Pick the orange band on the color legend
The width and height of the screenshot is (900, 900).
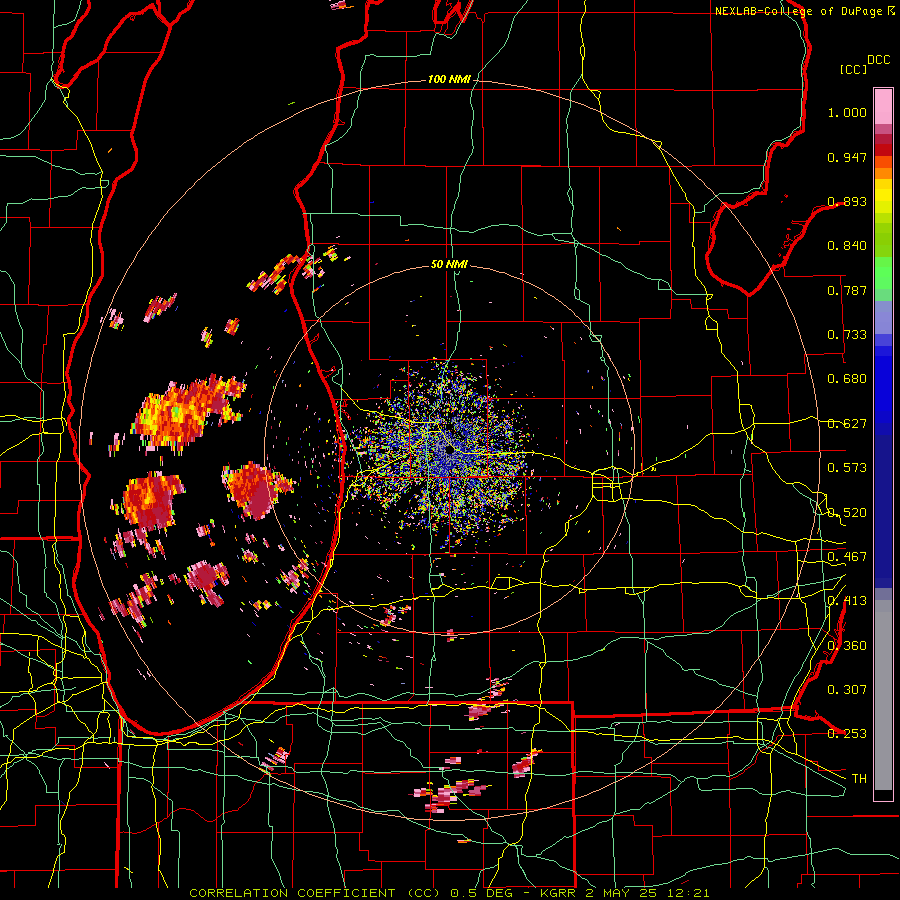click(x=883, y=172)
